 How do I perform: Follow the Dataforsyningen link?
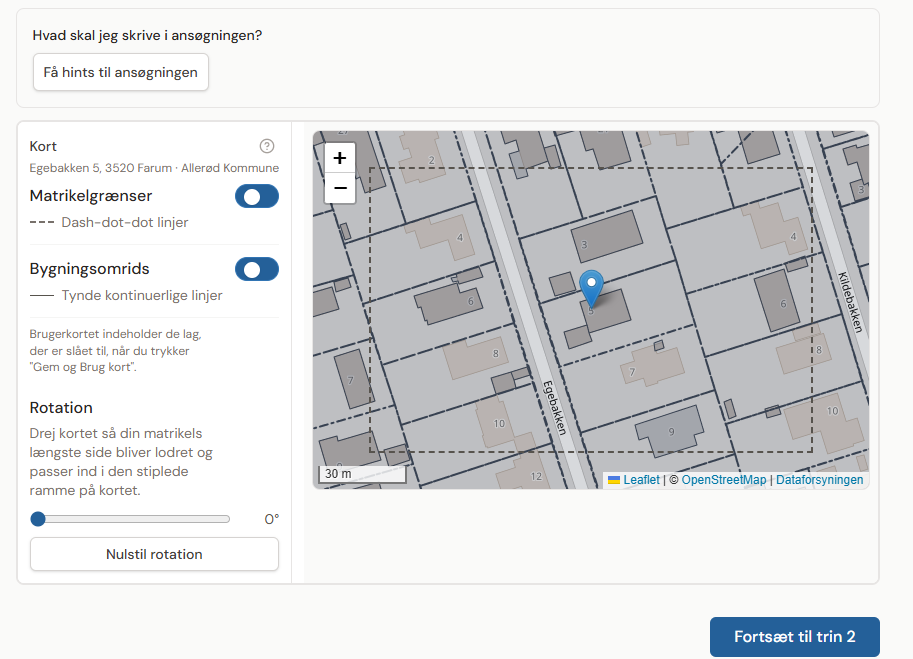819,480
